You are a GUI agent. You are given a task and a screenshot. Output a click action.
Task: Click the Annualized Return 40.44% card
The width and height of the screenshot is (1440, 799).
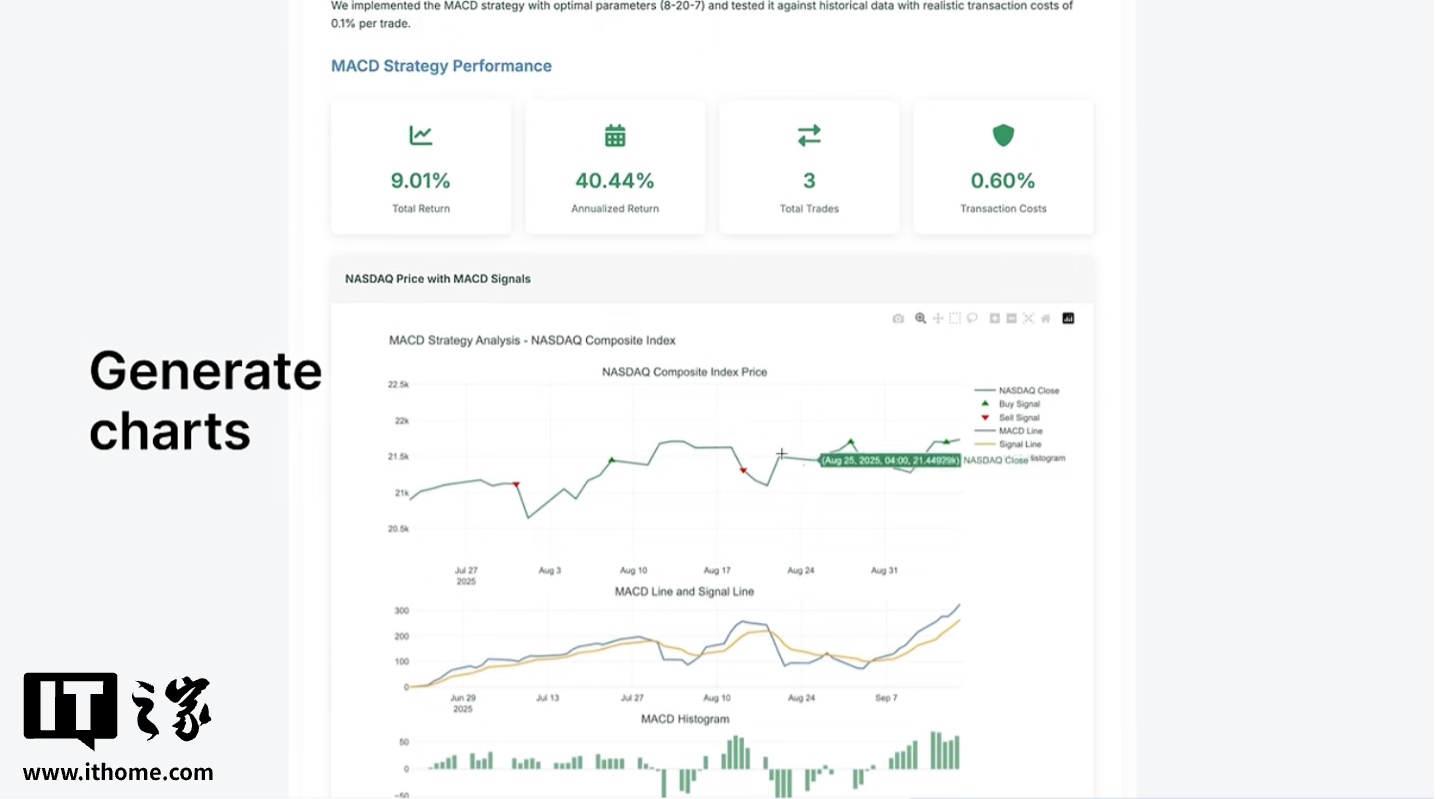[x=615, y=168]
